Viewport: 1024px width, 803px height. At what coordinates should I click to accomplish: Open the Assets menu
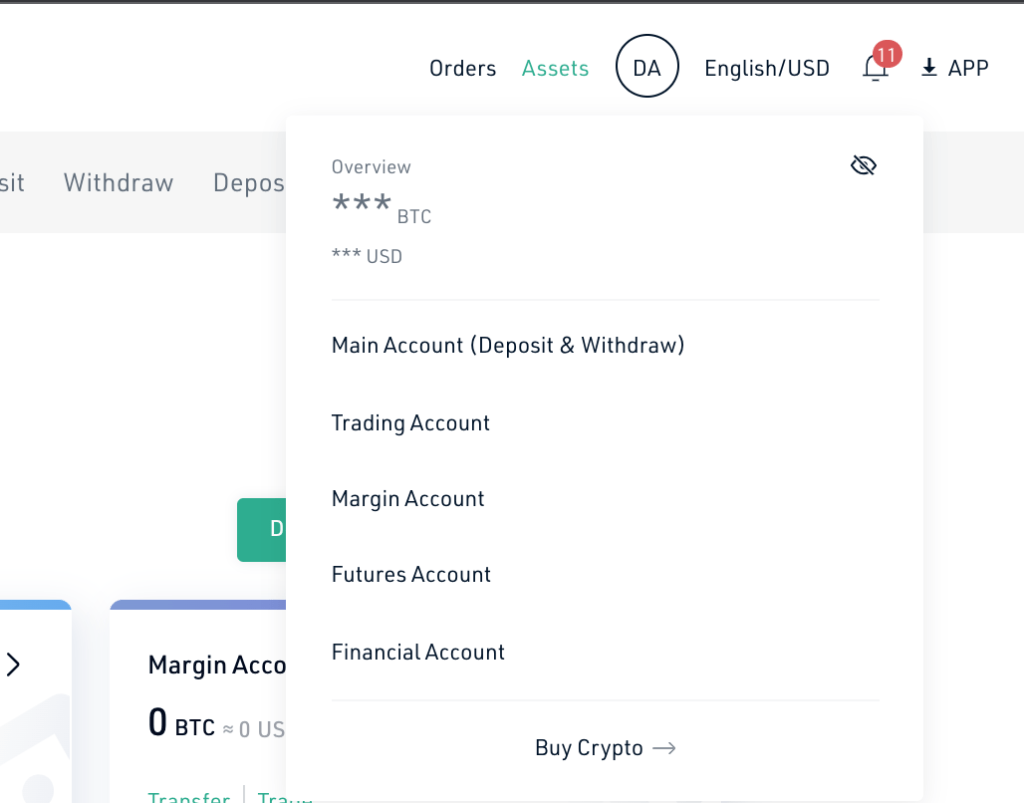[555, 68]
